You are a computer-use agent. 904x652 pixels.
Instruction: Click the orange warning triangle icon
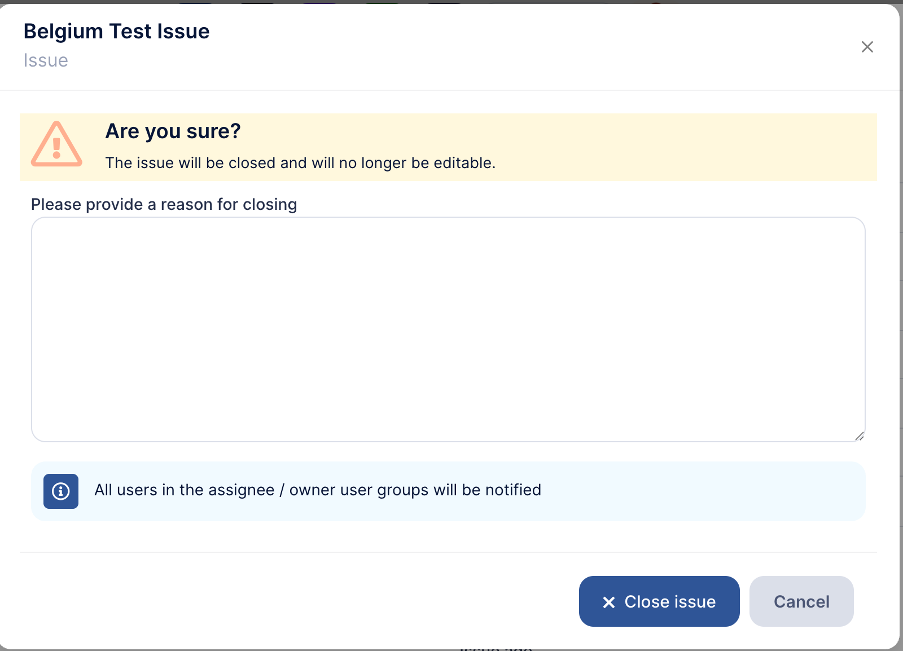(56, 144)
